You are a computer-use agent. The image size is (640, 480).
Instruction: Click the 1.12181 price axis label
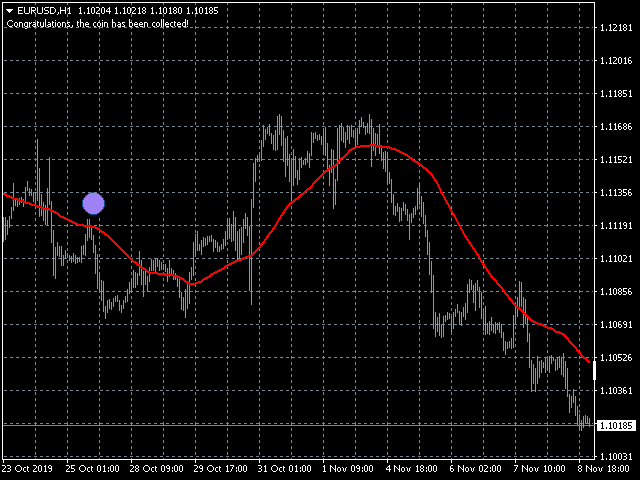coord(617,28)
